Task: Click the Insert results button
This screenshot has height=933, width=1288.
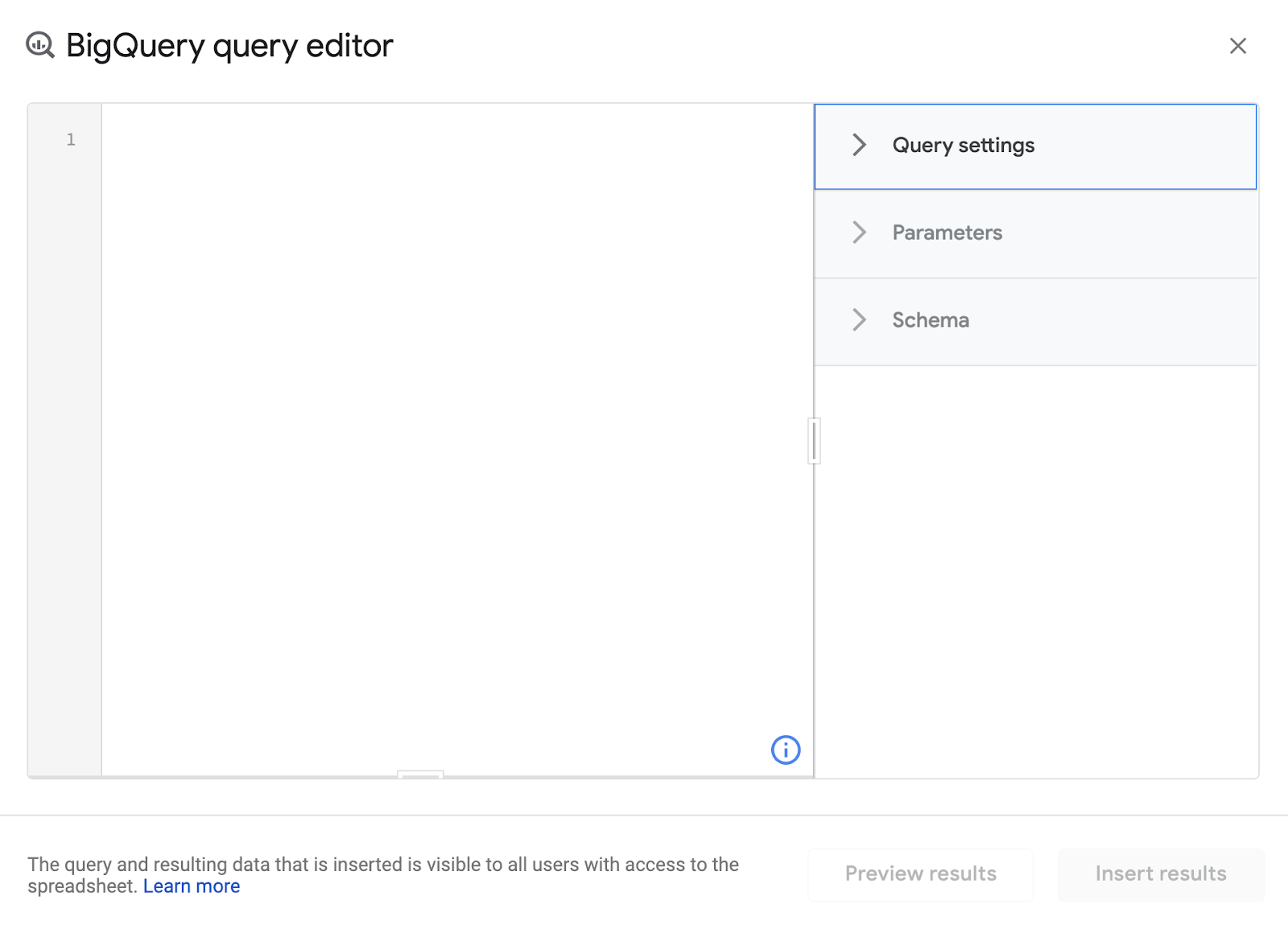Action: click(x=1161, y=874)
